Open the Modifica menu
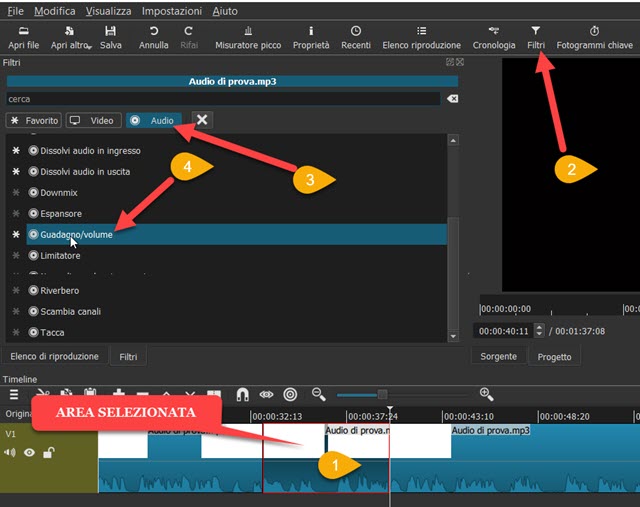The image size is (640, 507). [55, 11]
